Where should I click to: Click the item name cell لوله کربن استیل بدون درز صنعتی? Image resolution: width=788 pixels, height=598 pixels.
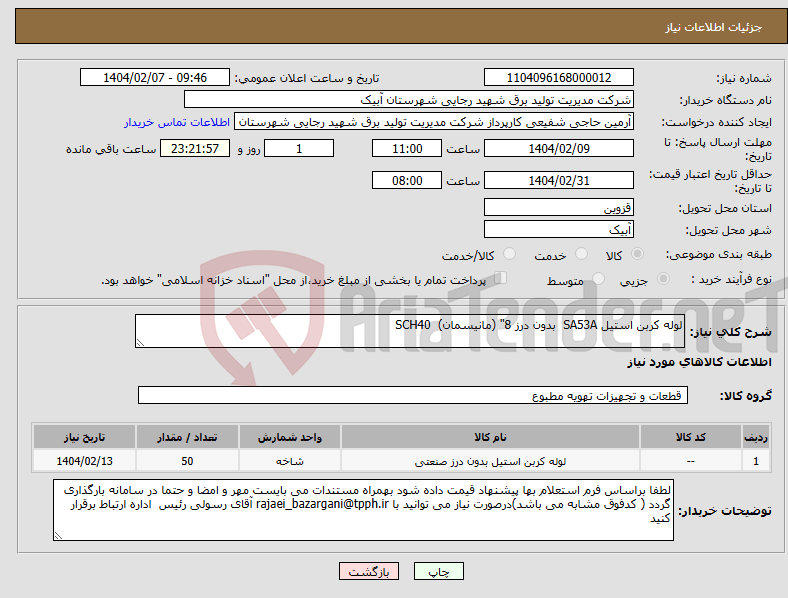[x=490, y=461]
